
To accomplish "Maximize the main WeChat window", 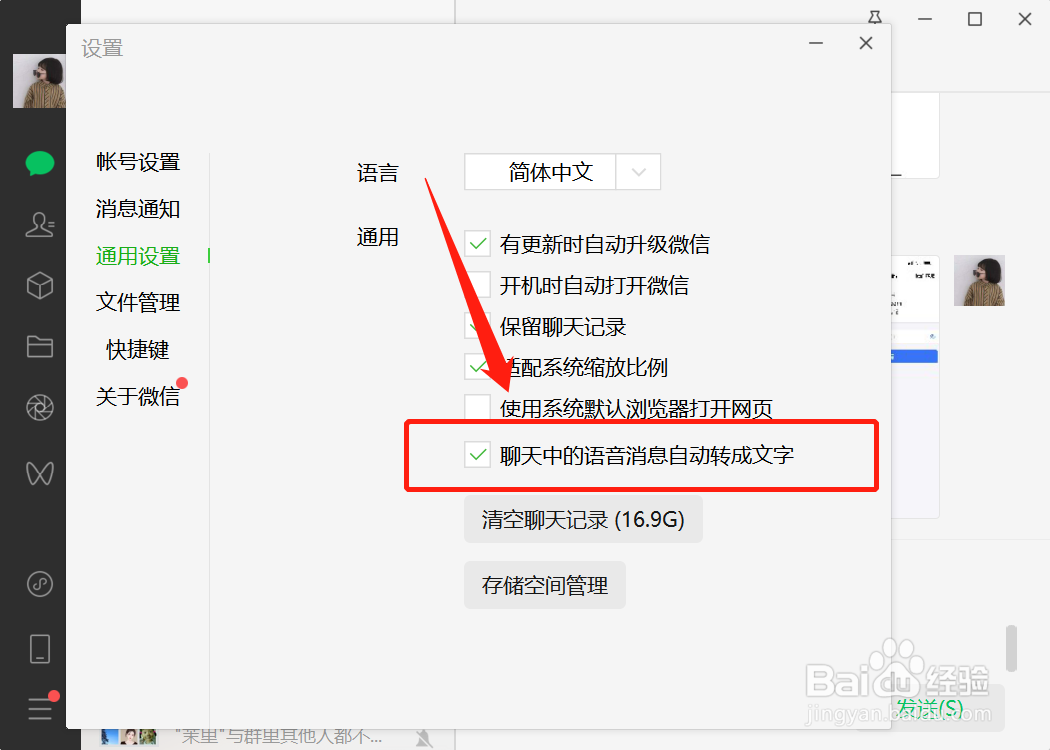I will [x=975, y=19].
